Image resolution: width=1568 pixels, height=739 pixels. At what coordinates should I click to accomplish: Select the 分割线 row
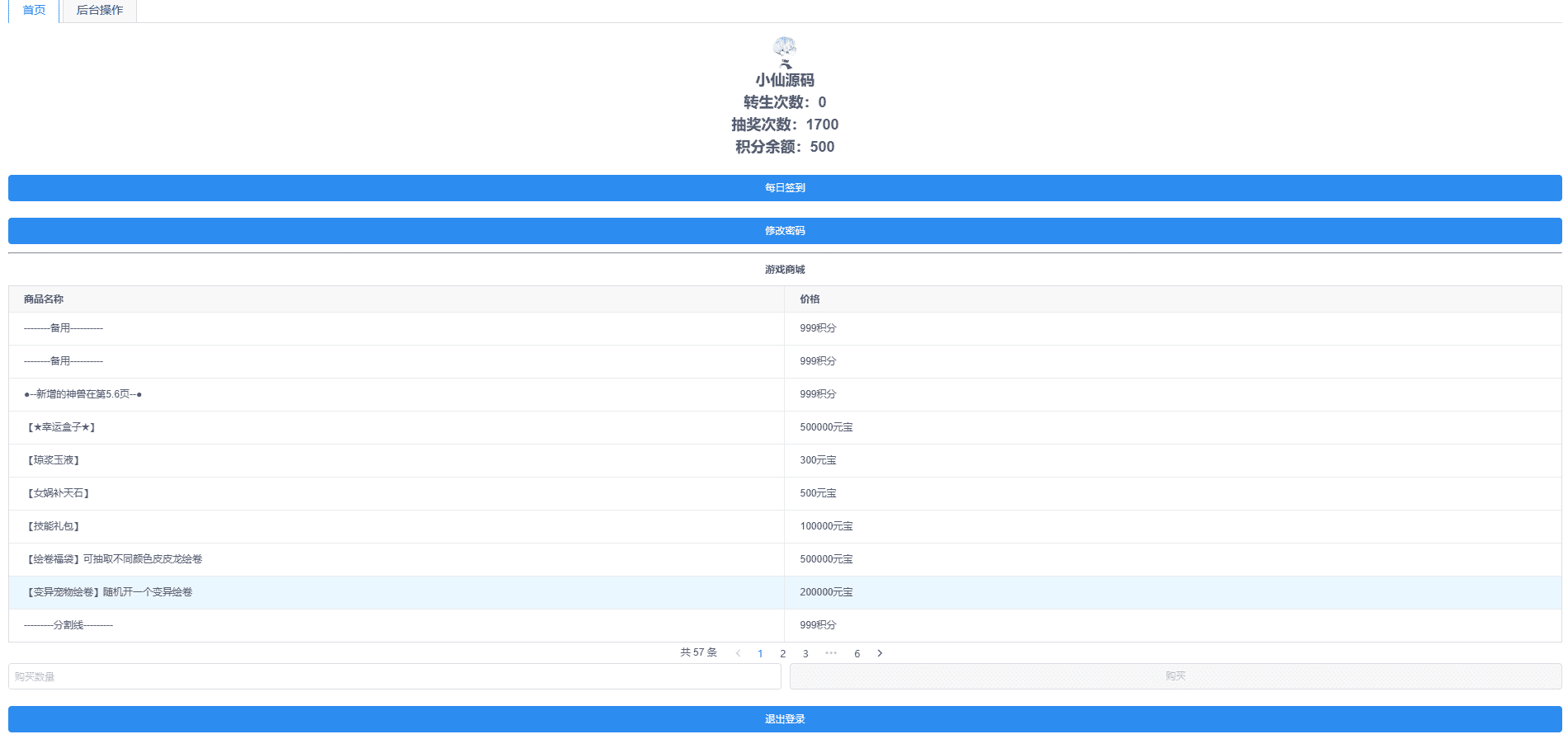(785, 625)
